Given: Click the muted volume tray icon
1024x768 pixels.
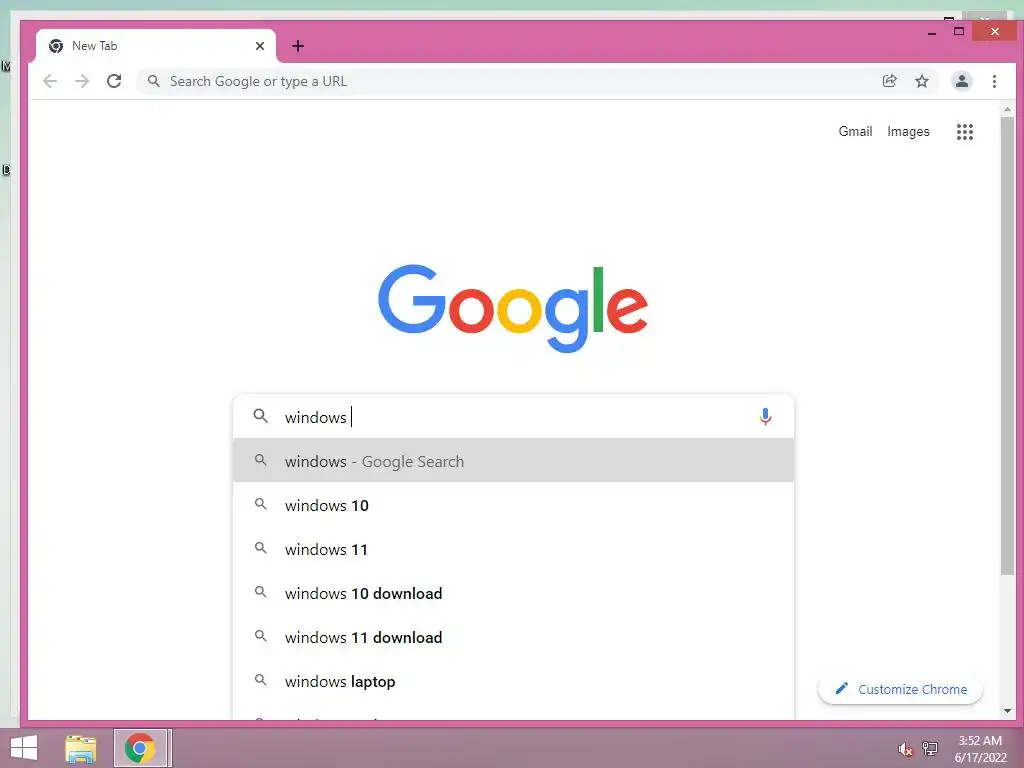Looking at the screenshot, I should [904, 749].
